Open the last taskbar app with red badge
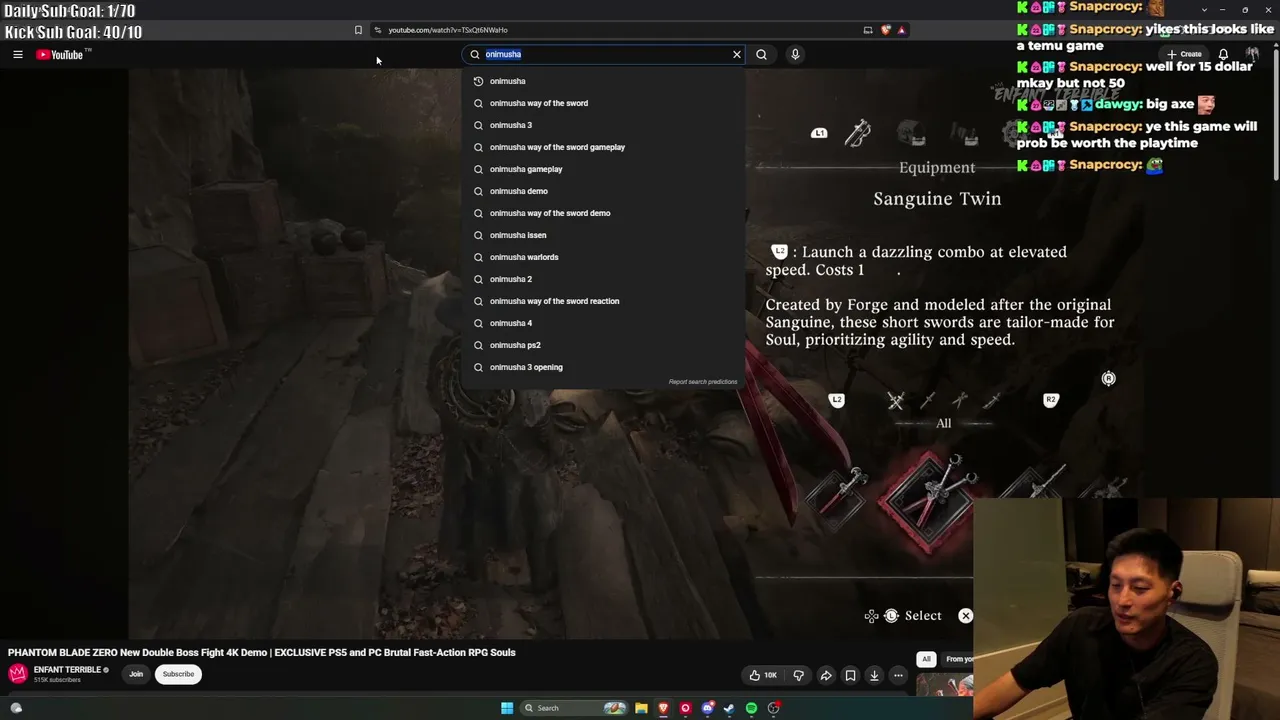 pyautogui.click(x=774, y=708)
